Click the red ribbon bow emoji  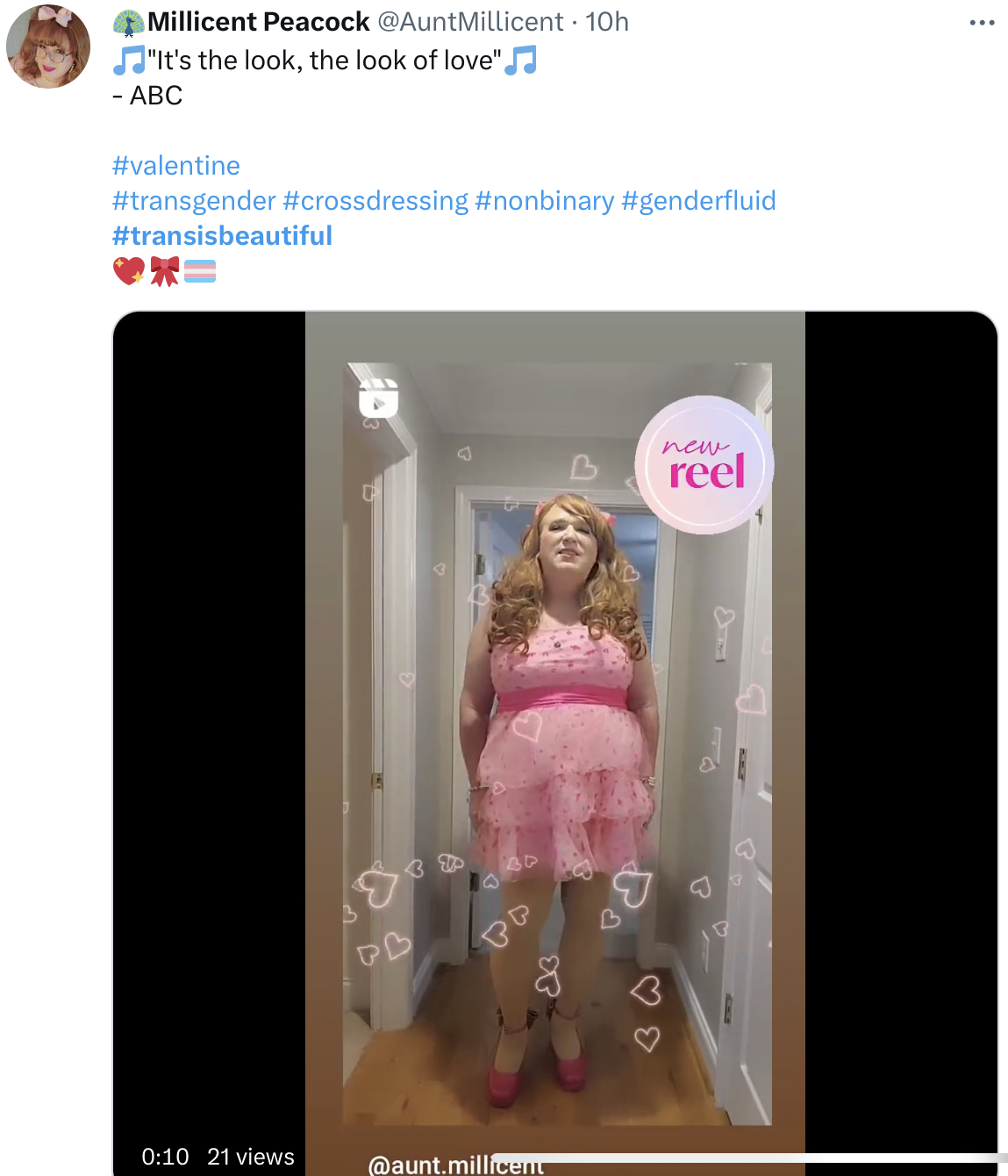click(164, 272)
